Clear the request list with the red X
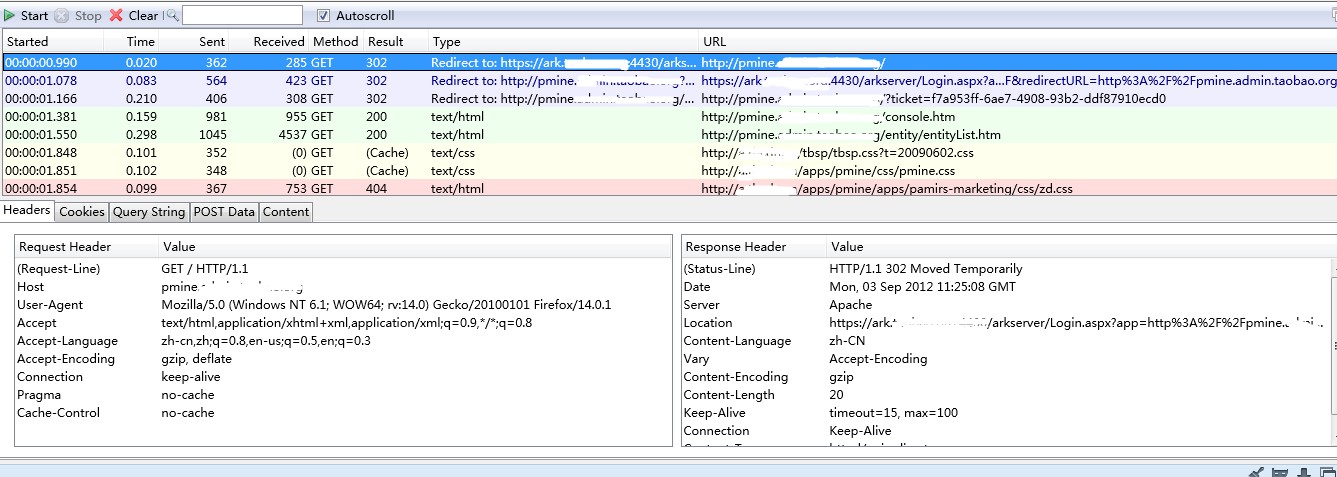Viewport: 1337px width, 477px height. click(x=116, y=15)
